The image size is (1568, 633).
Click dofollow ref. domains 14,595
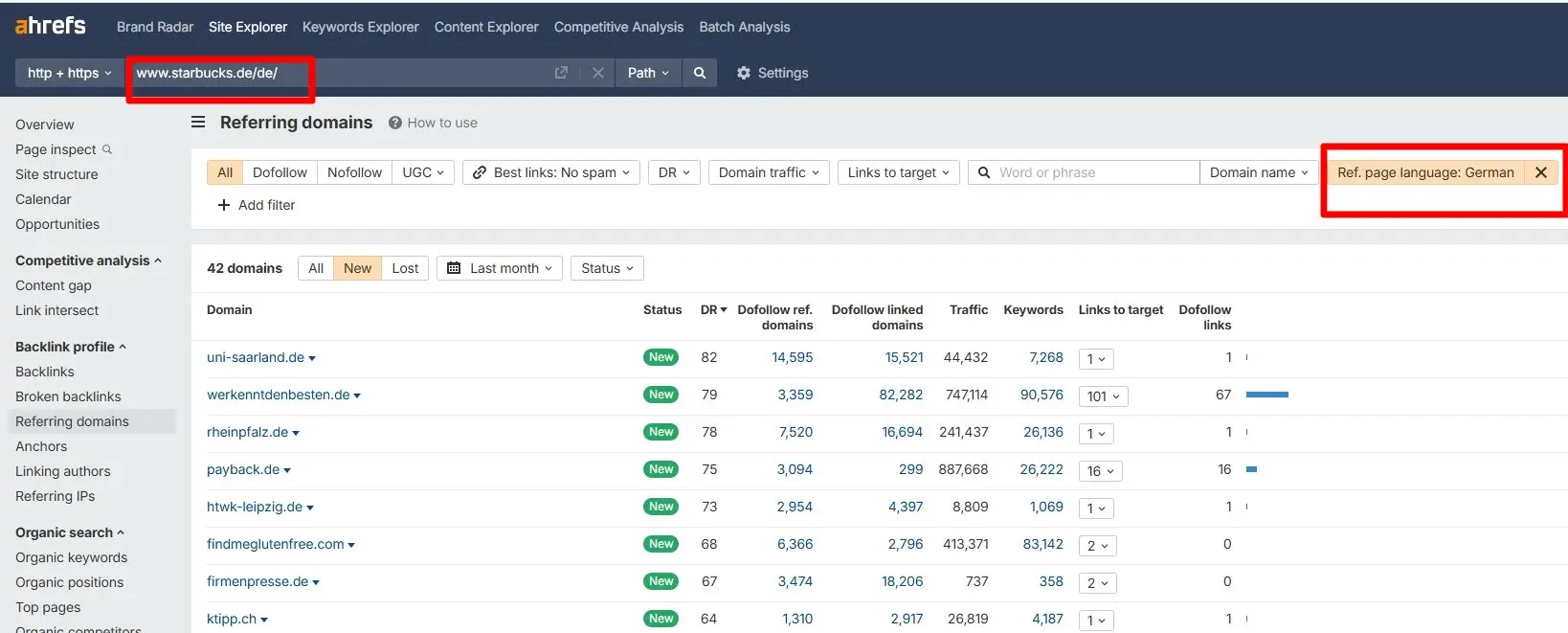(793, 357)
